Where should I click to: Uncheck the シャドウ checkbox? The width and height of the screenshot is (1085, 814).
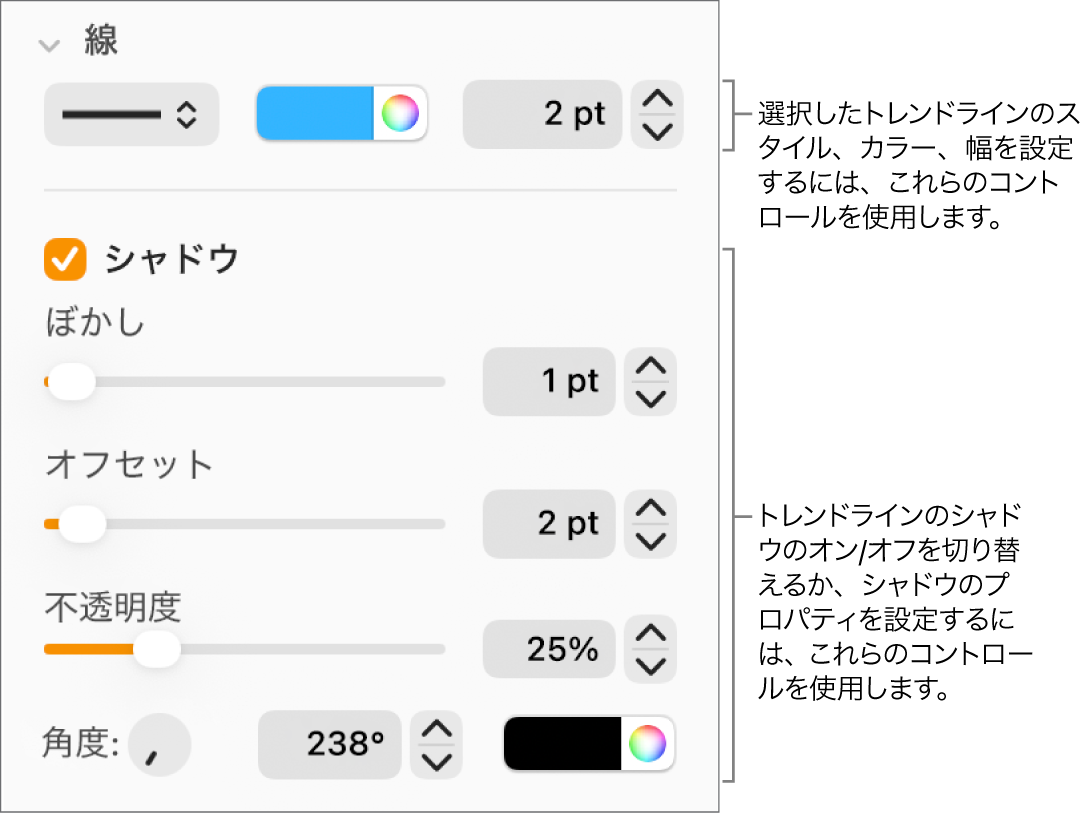(x=64, y=260)
